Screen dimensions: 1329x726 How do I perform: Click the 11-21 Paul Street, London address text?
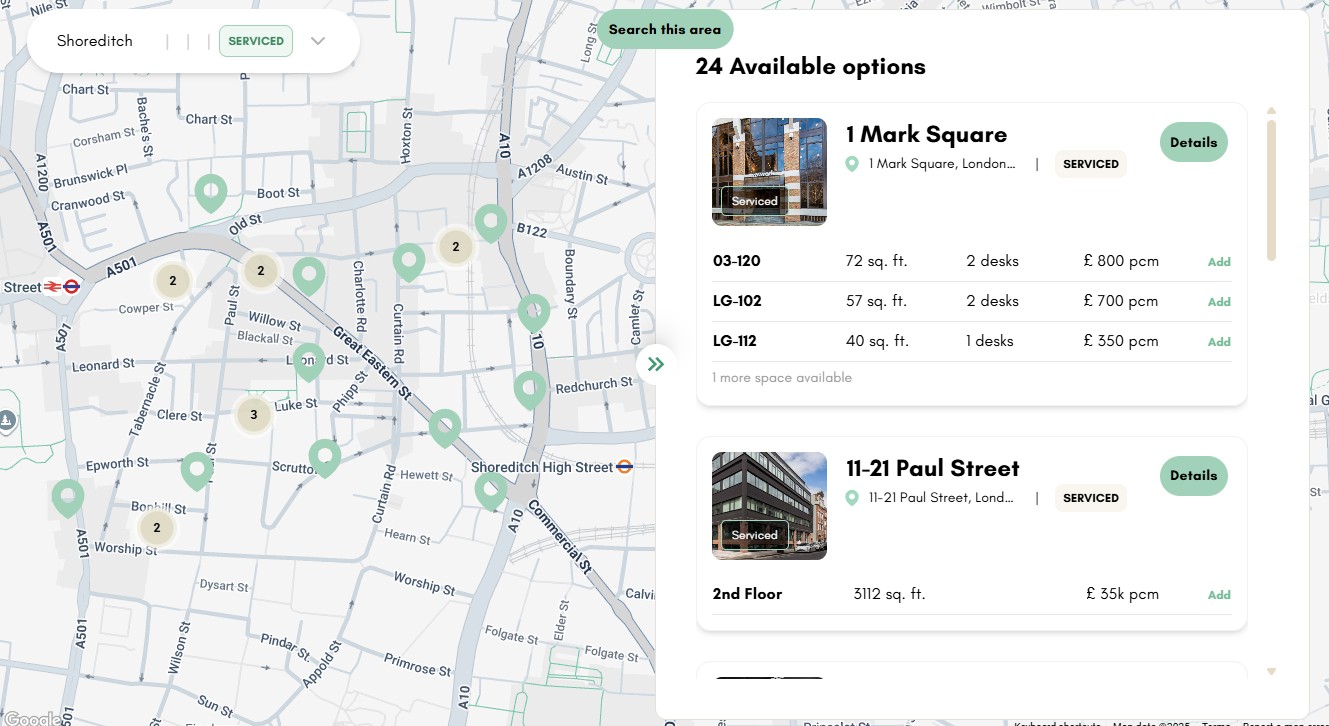coord(942,498)
